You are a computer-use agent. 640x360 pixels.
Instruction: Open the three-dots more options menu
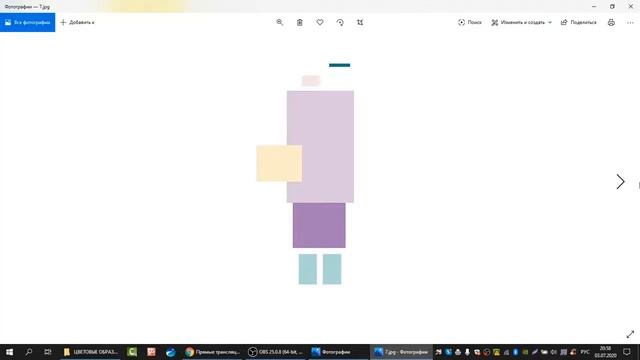point(630,22)
